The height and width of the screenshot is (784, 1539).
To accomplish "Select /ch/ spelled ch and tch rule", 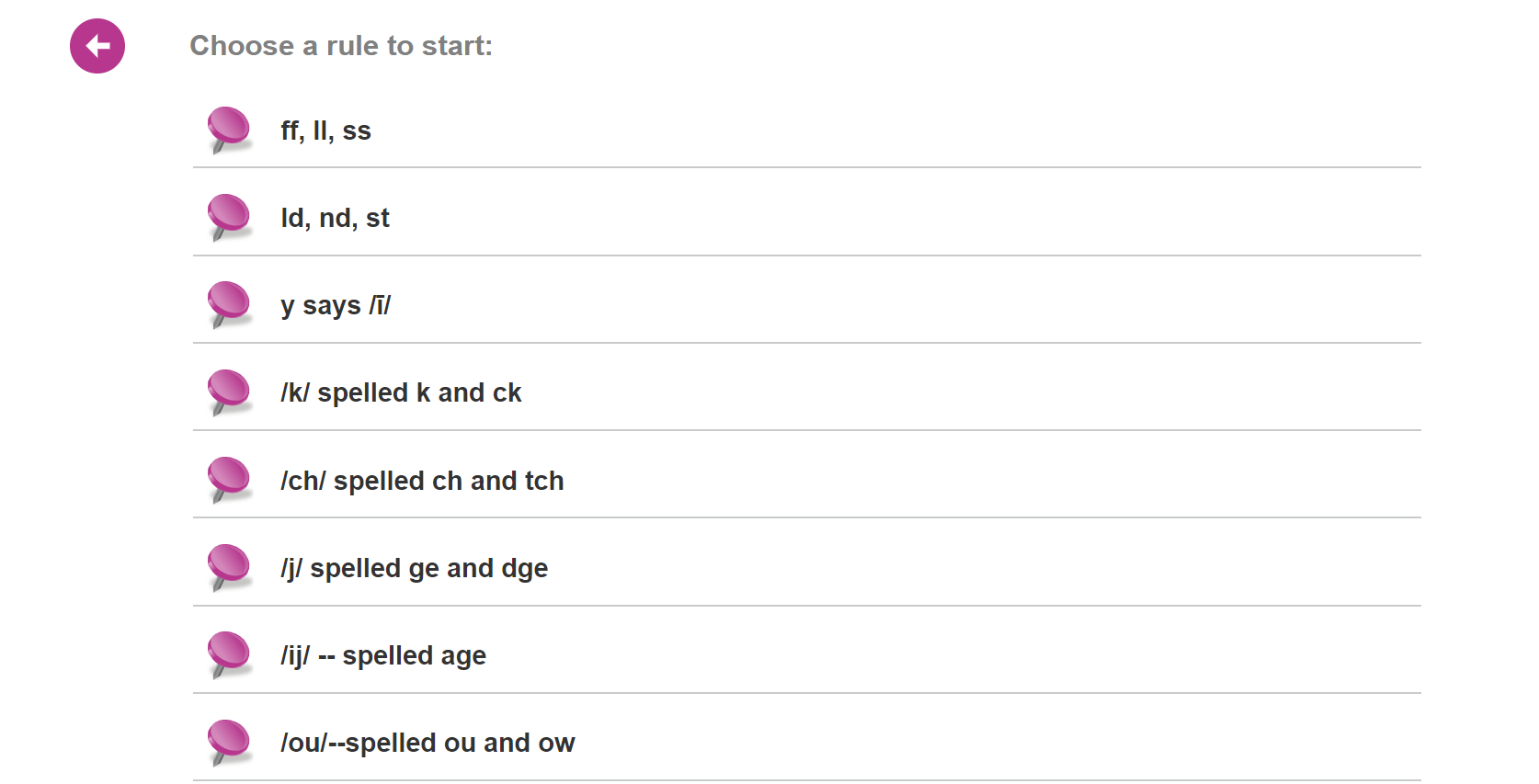I will click(422, 482).
